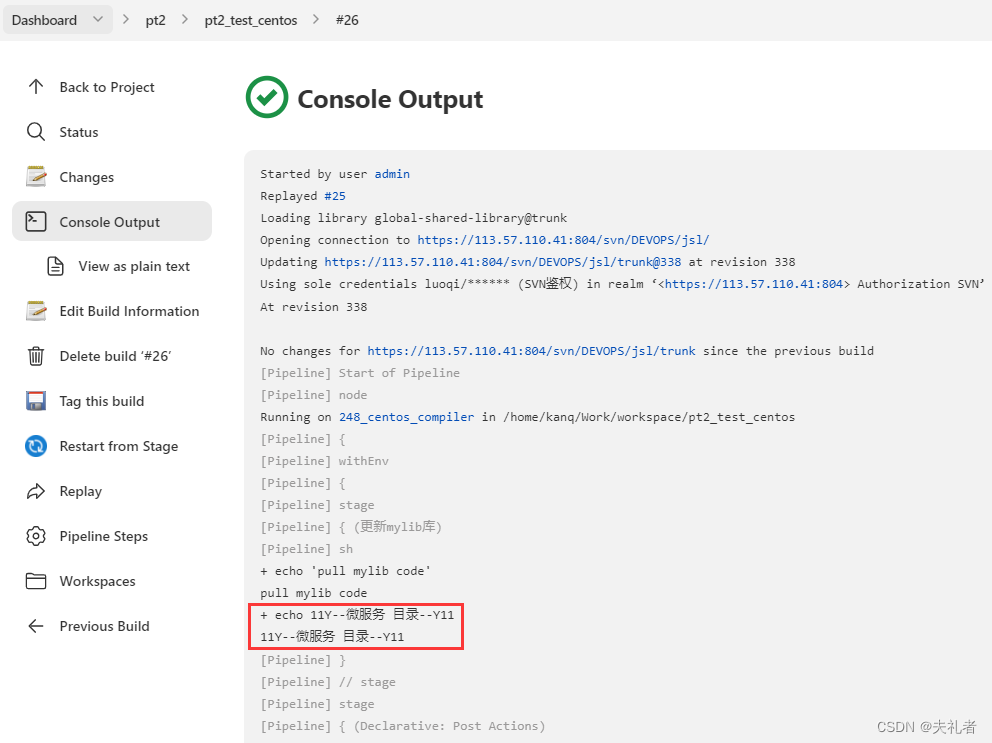Screen dimensions: 992x743
Task: Select the Status sidebar label
Action: [78, 132]
